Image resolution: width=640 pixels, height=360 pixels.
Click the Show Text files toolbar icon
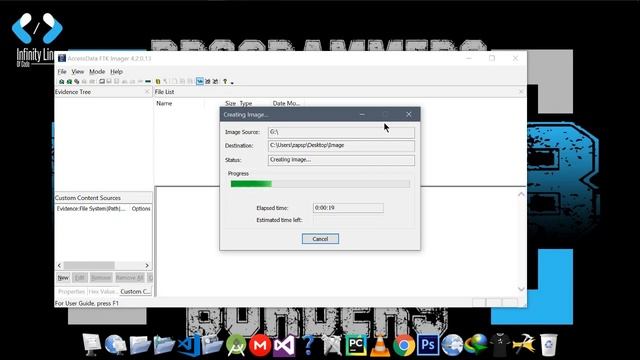click(x=207, y=82)
